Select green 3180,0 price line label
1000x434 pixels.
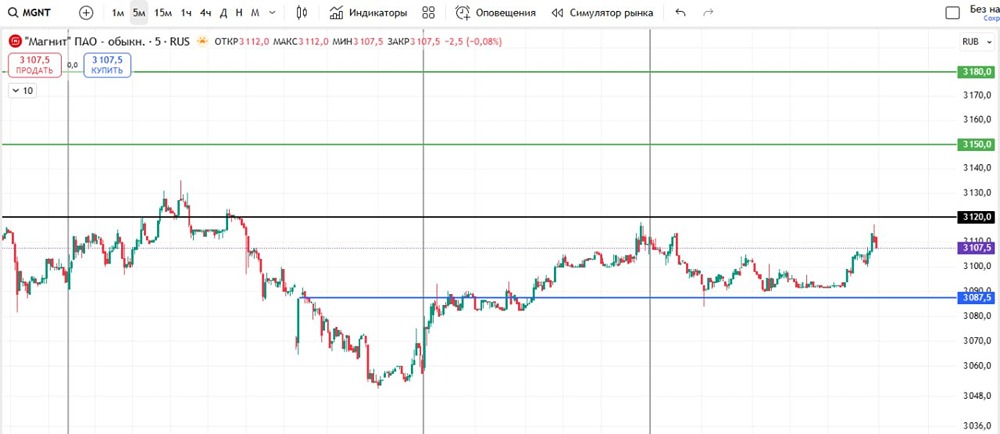point(977,71)
